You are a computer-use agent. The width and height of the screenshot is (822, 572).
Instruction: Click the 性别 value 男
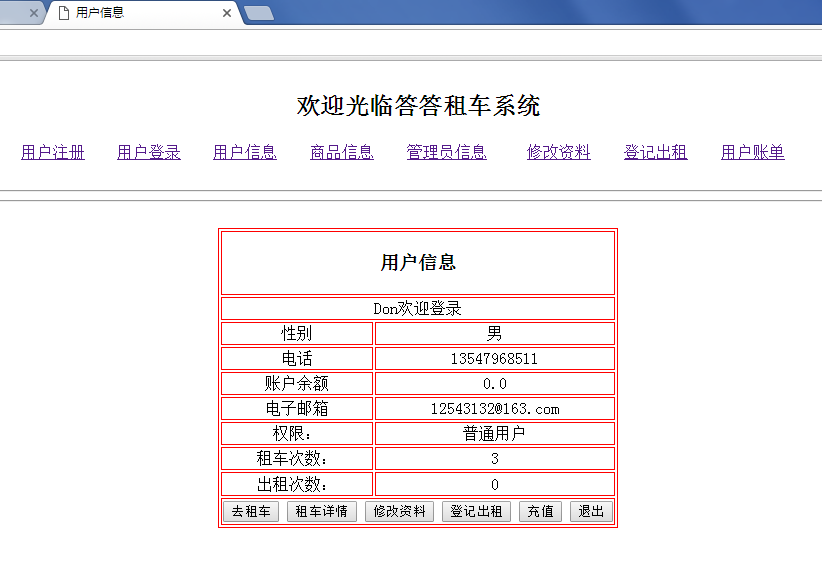pyautogui.click(x=494, y=333)
